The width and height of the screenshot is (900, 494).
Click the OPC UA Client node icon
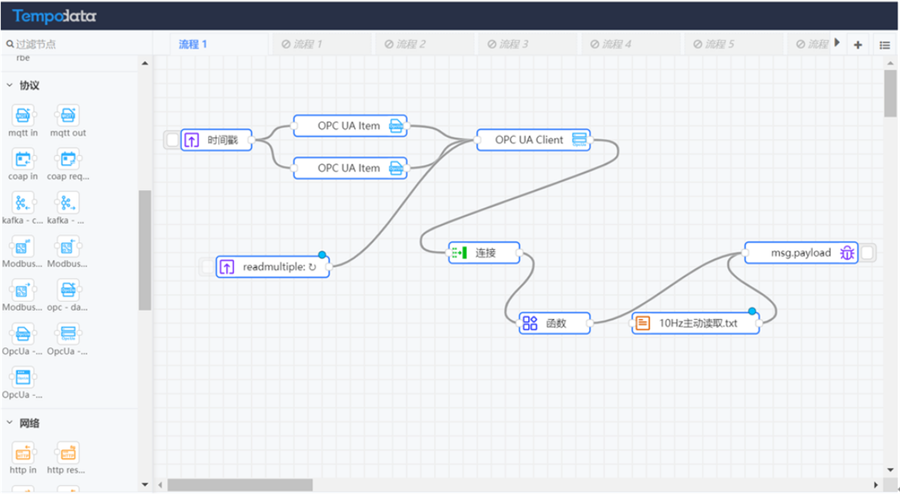(x=579, y=140)
